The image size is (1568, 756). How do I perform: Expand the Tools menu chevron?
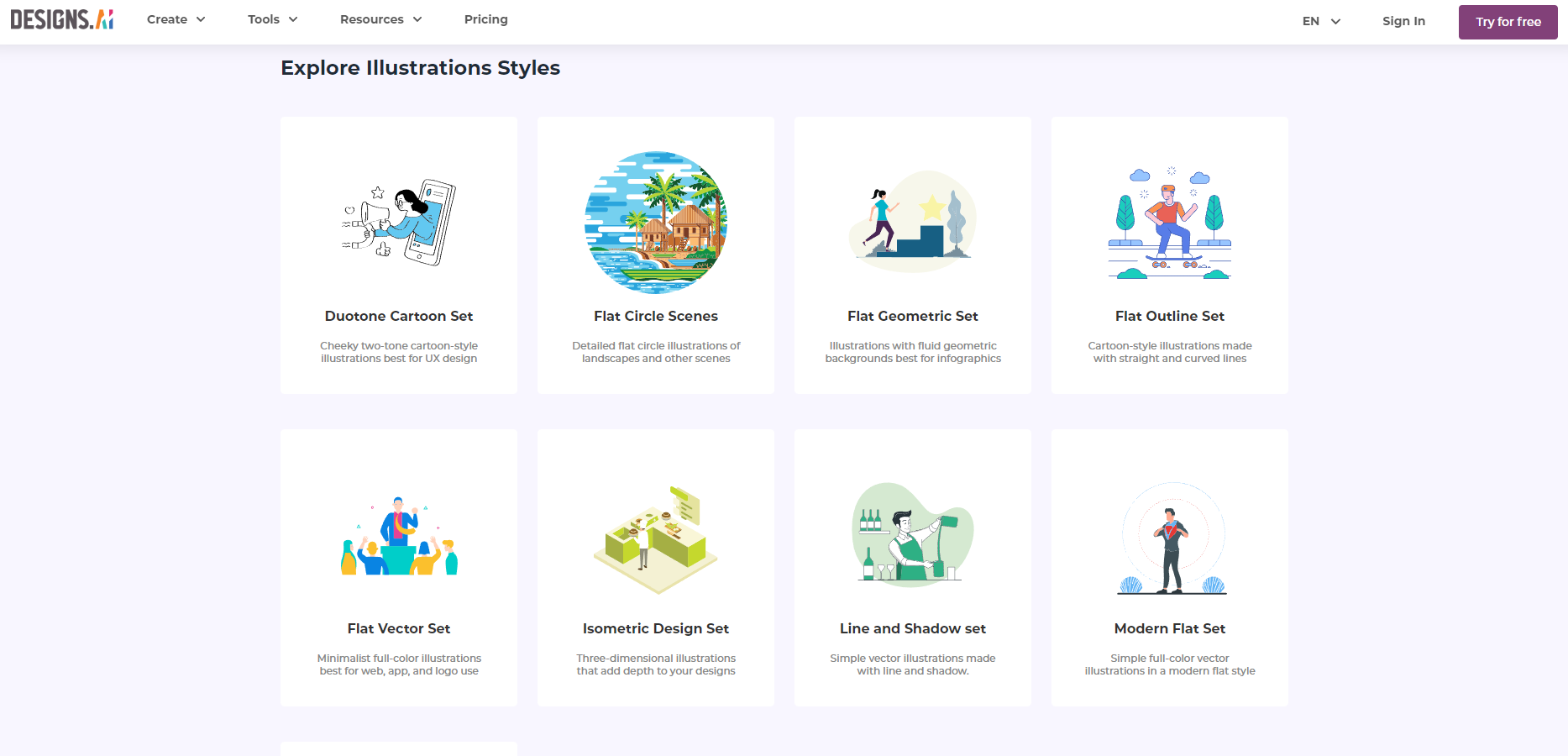[x=292, y=18]
